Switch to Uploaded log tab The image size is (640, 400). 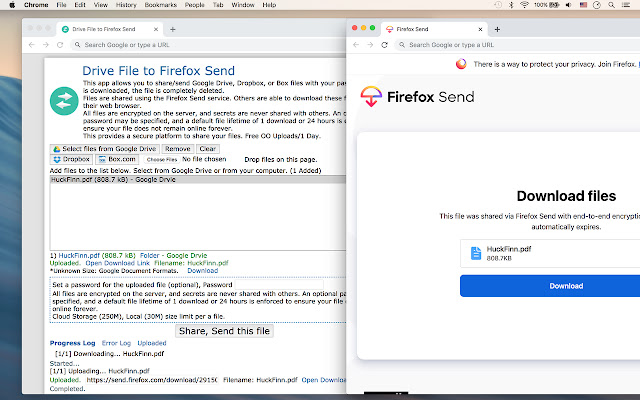[152, 343]
